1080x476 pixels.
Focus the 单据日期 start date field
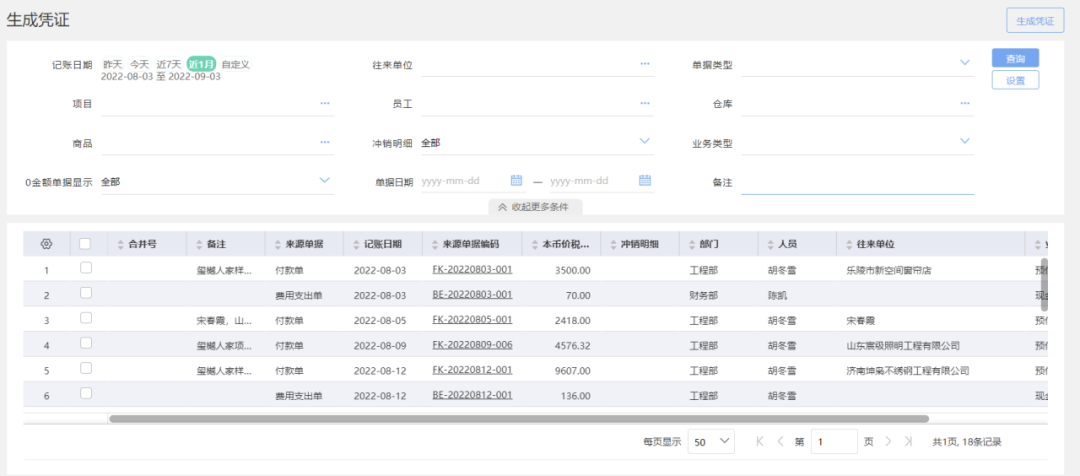[464, 181]
